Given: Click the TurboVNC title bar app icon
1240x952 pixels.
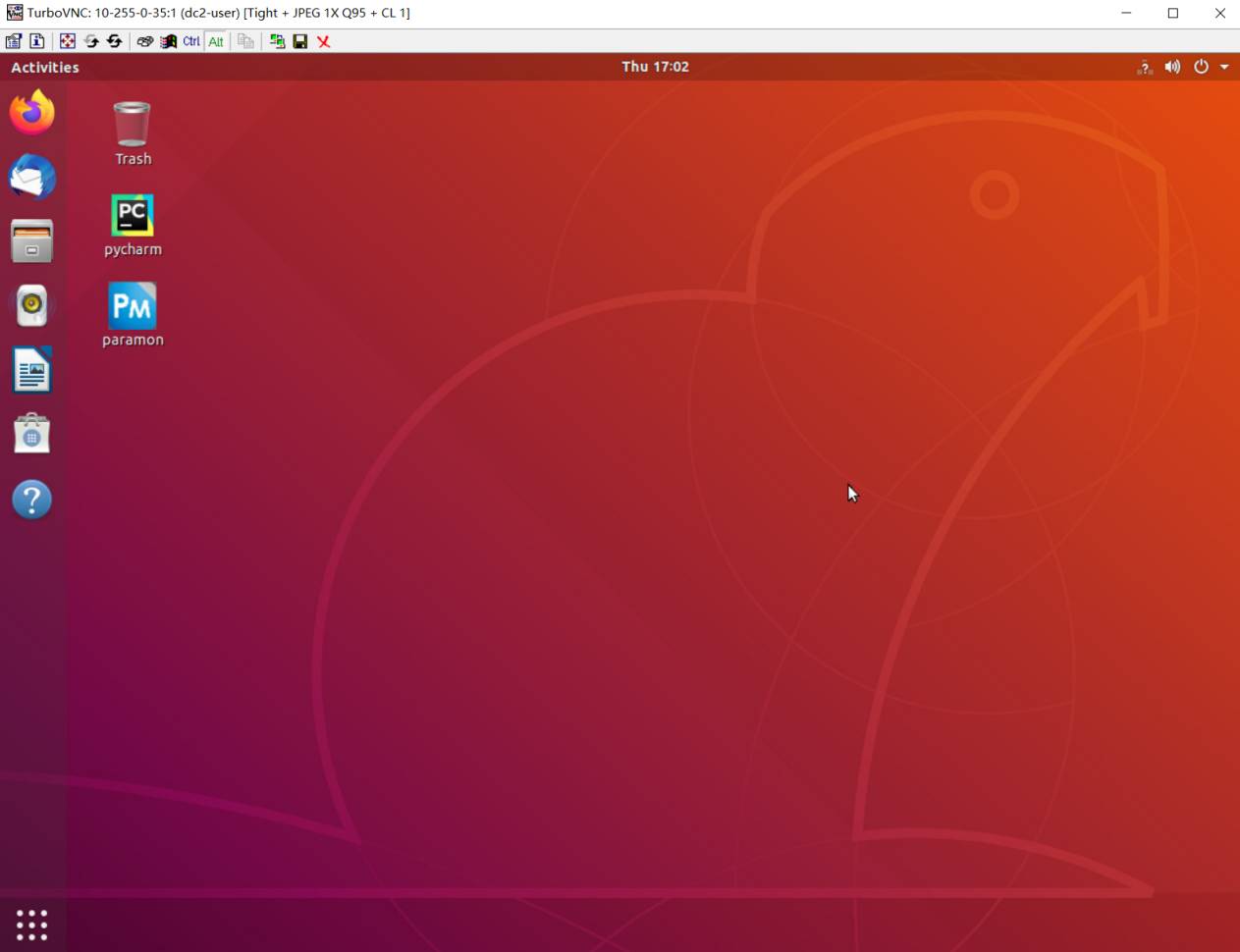Looking at the screenshot, I should (14, 13).
